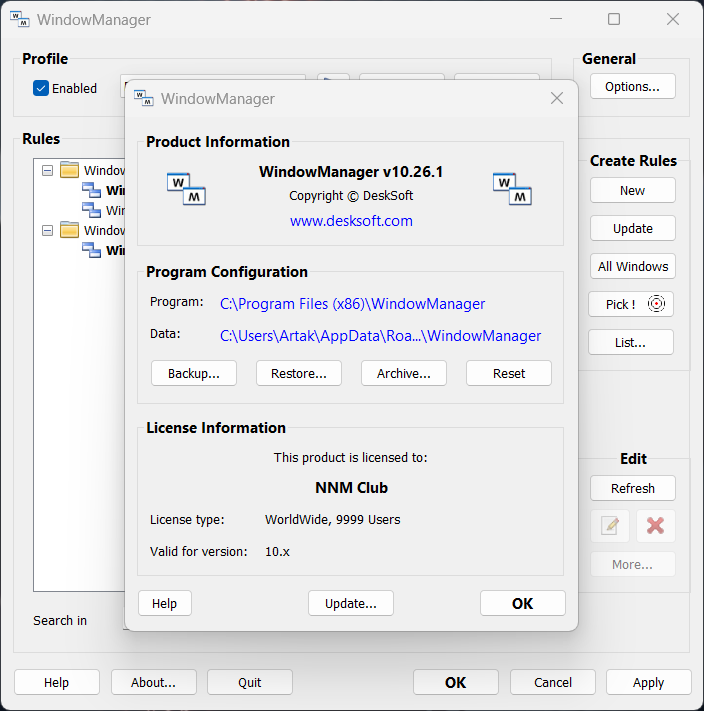The width and height of the screenshot is (704, 711).
Task: Click the 'NNM Club' licensee name
Action: [x=351, y=487]
